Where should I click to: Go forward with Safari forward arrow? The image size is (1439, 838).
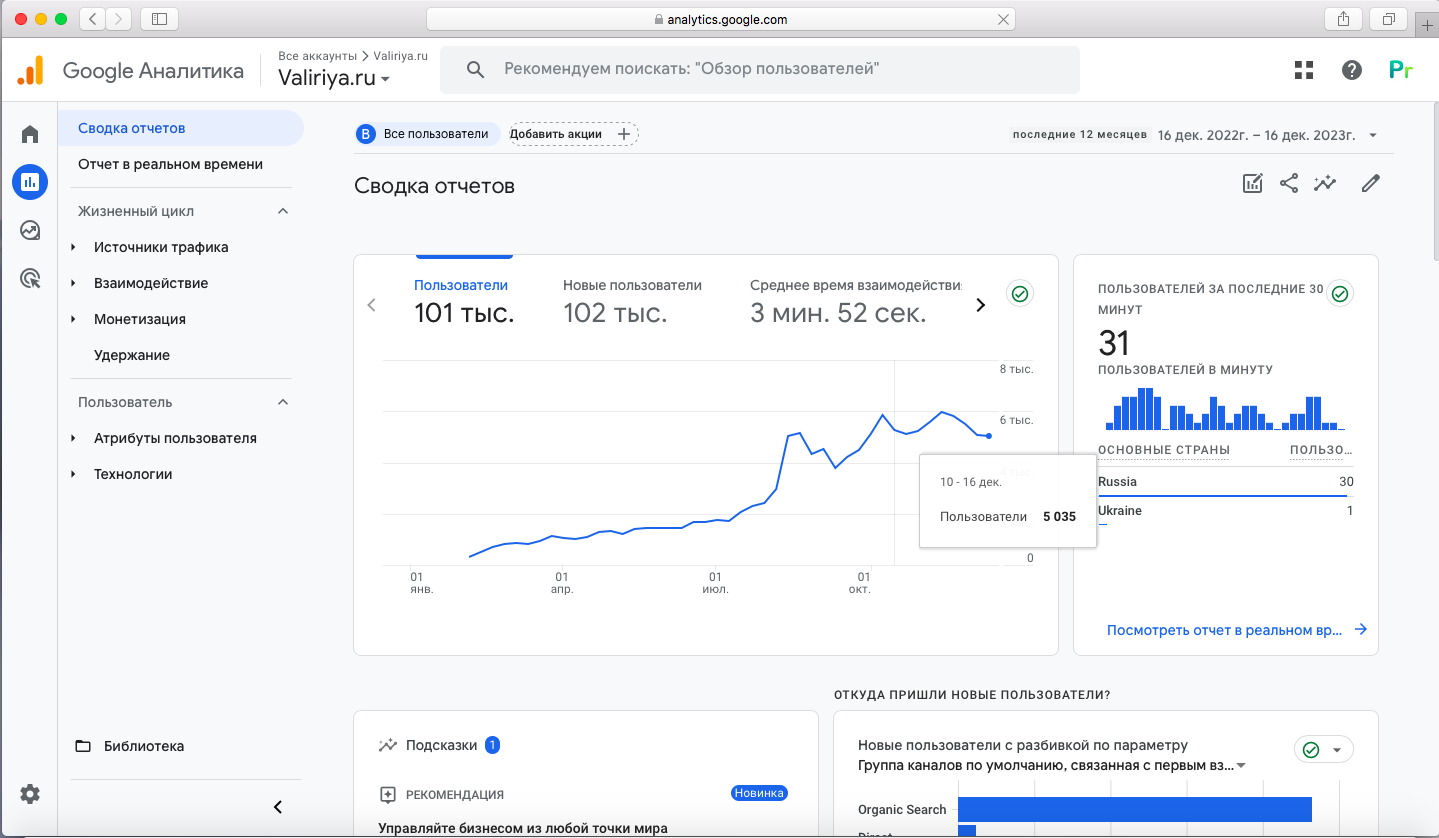119,19
